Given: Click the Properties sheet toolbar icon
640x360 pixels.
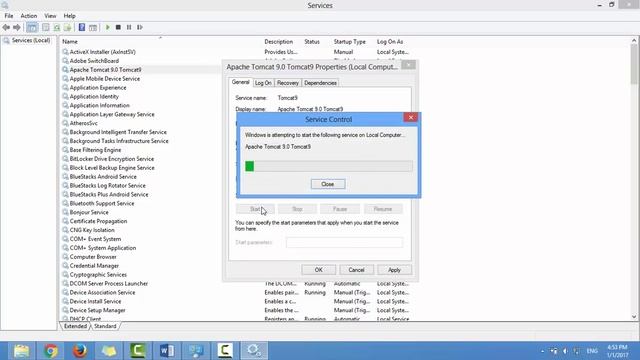Looking at the screenshot, I should pos(46,27).
